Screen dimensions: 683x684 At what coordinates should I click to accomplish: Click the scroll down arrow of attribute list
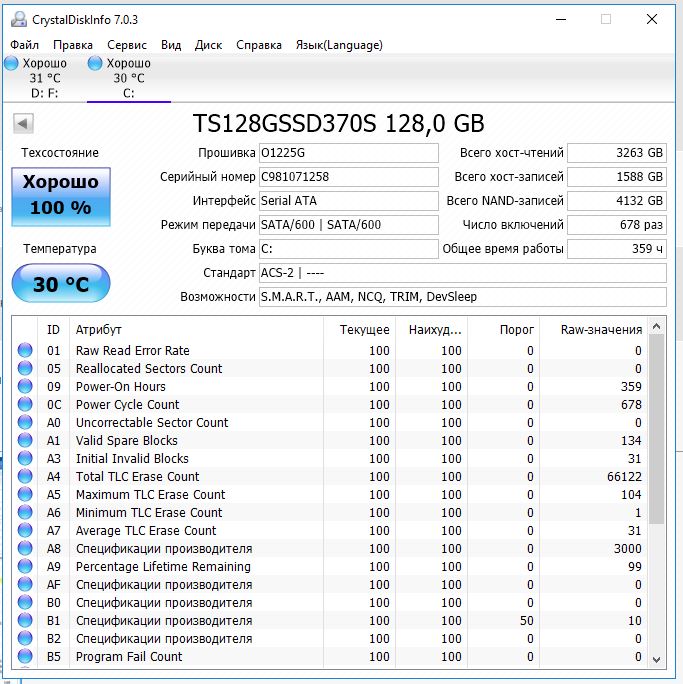[656, 660]
